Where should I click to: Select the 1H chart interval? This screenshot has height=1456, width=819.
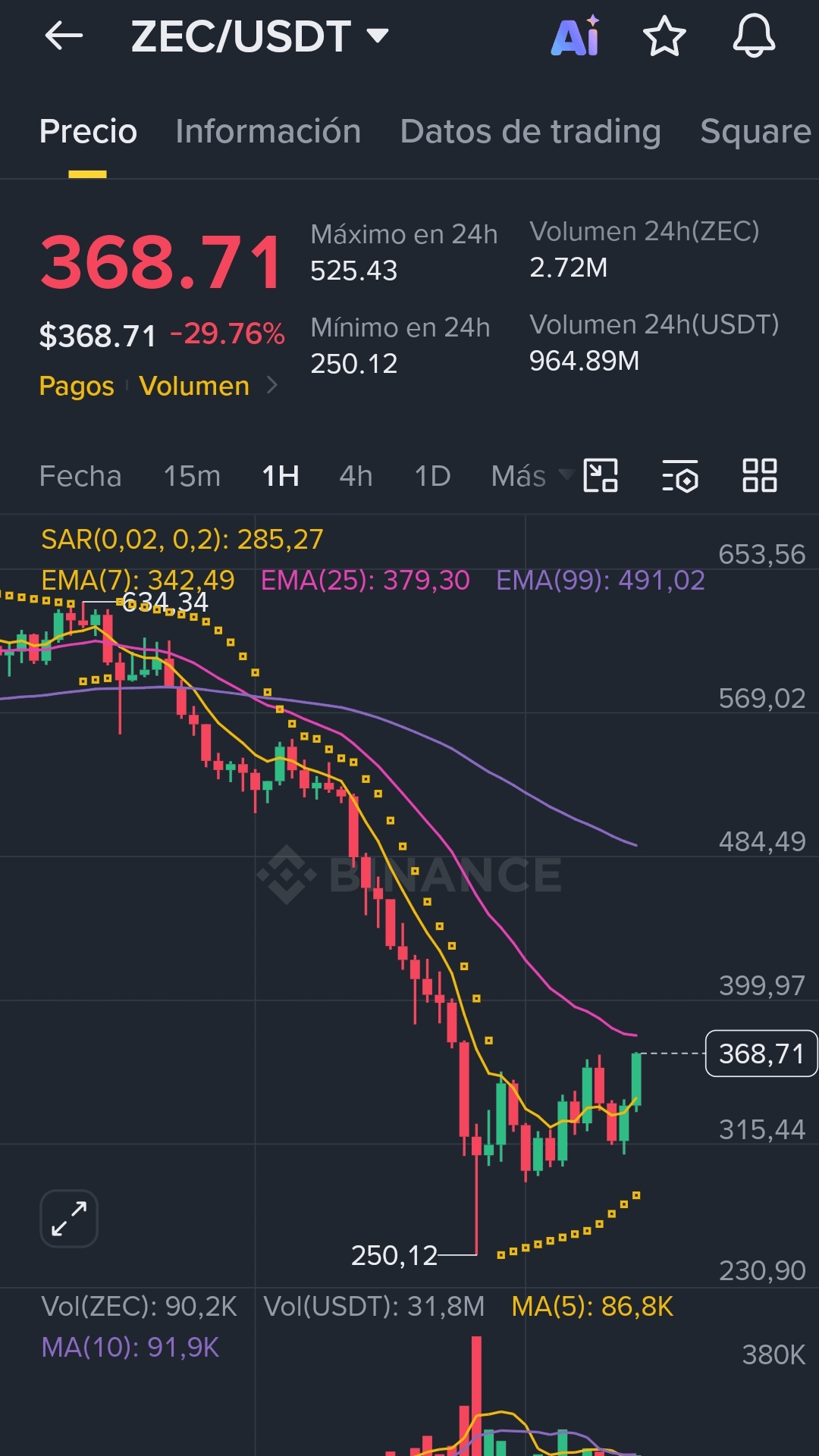[x=281, y=476]
